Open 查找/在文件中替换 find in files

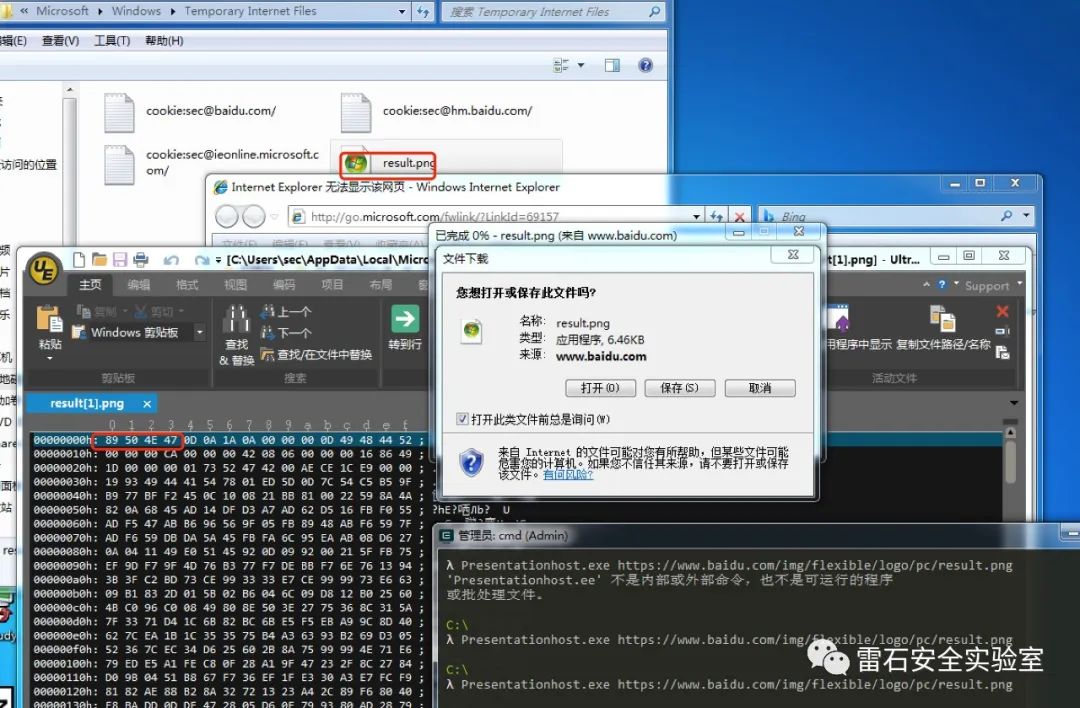pos(316,355)
